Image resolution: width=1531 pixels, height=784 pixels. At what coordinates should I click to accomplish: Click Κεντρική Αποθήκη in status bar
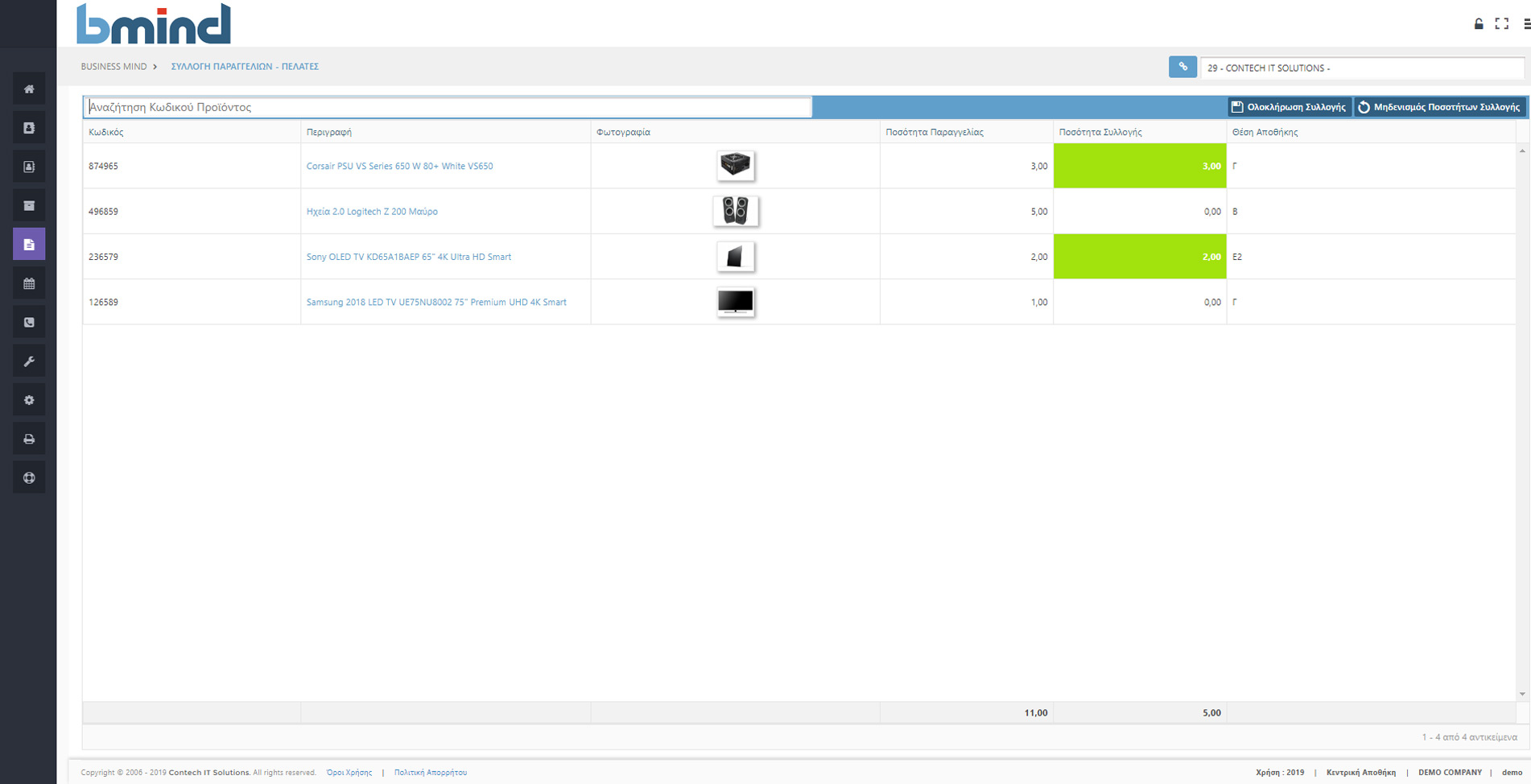click(1361, 773)
